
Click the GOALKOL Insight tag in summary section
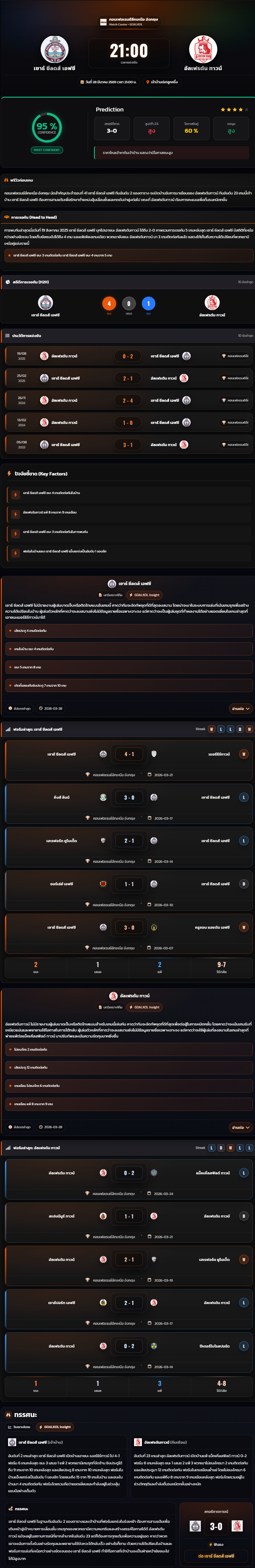55,1427
